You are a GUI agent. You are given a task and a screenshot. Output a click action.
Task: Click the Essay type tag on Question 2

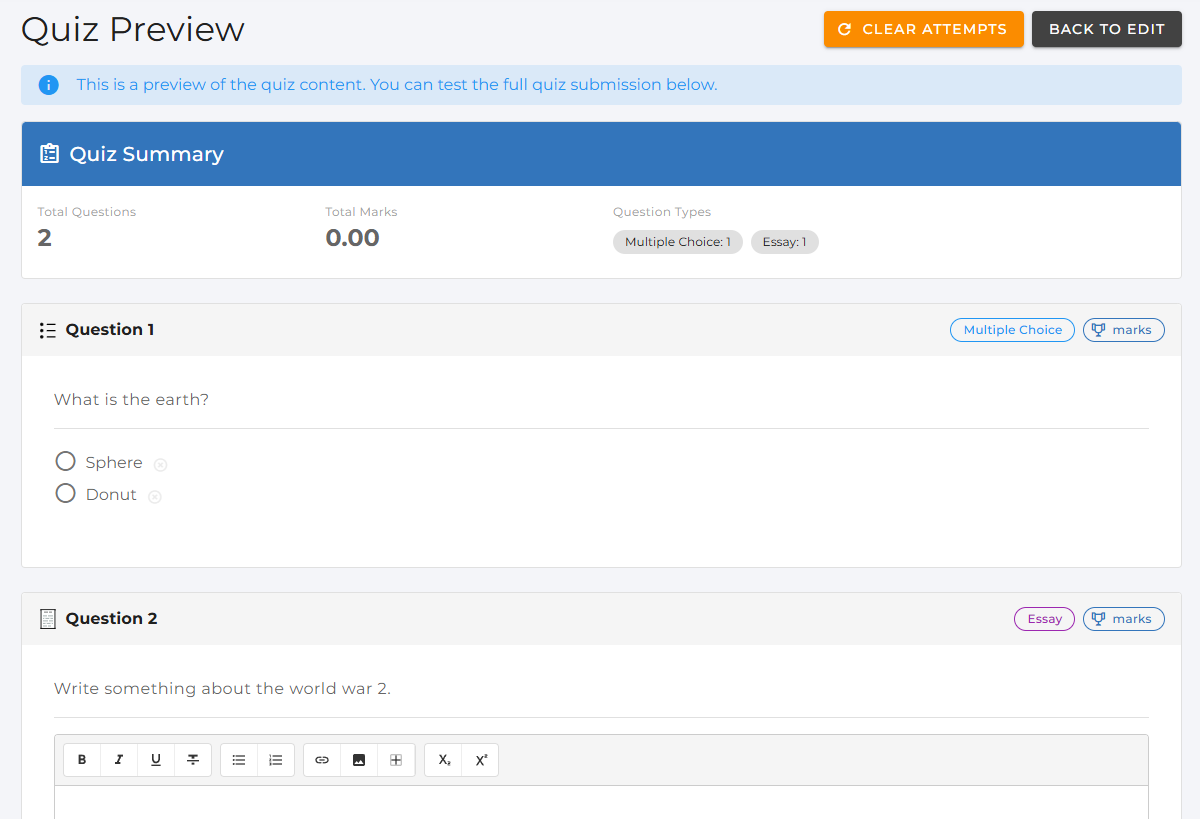click(1044, 619)
